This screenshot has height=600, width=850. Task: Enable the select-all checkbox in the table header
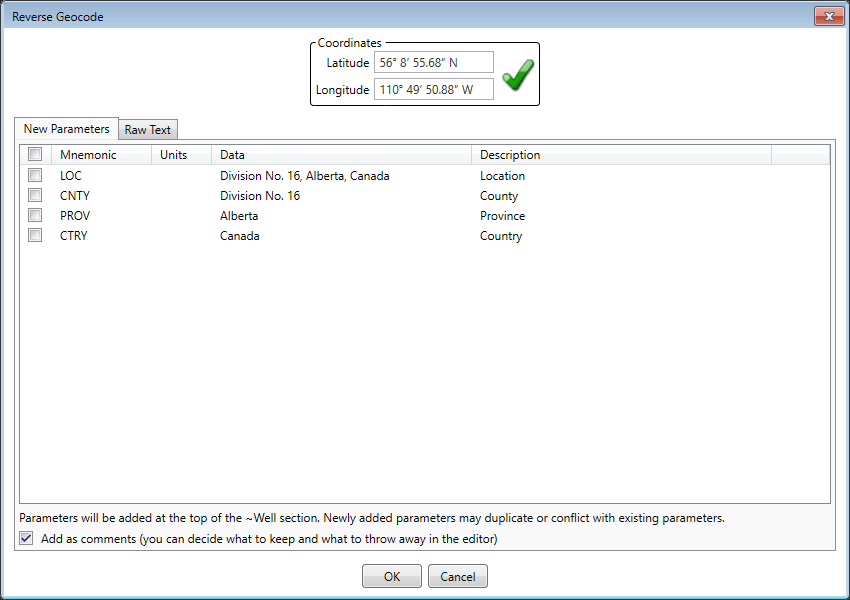35,154
